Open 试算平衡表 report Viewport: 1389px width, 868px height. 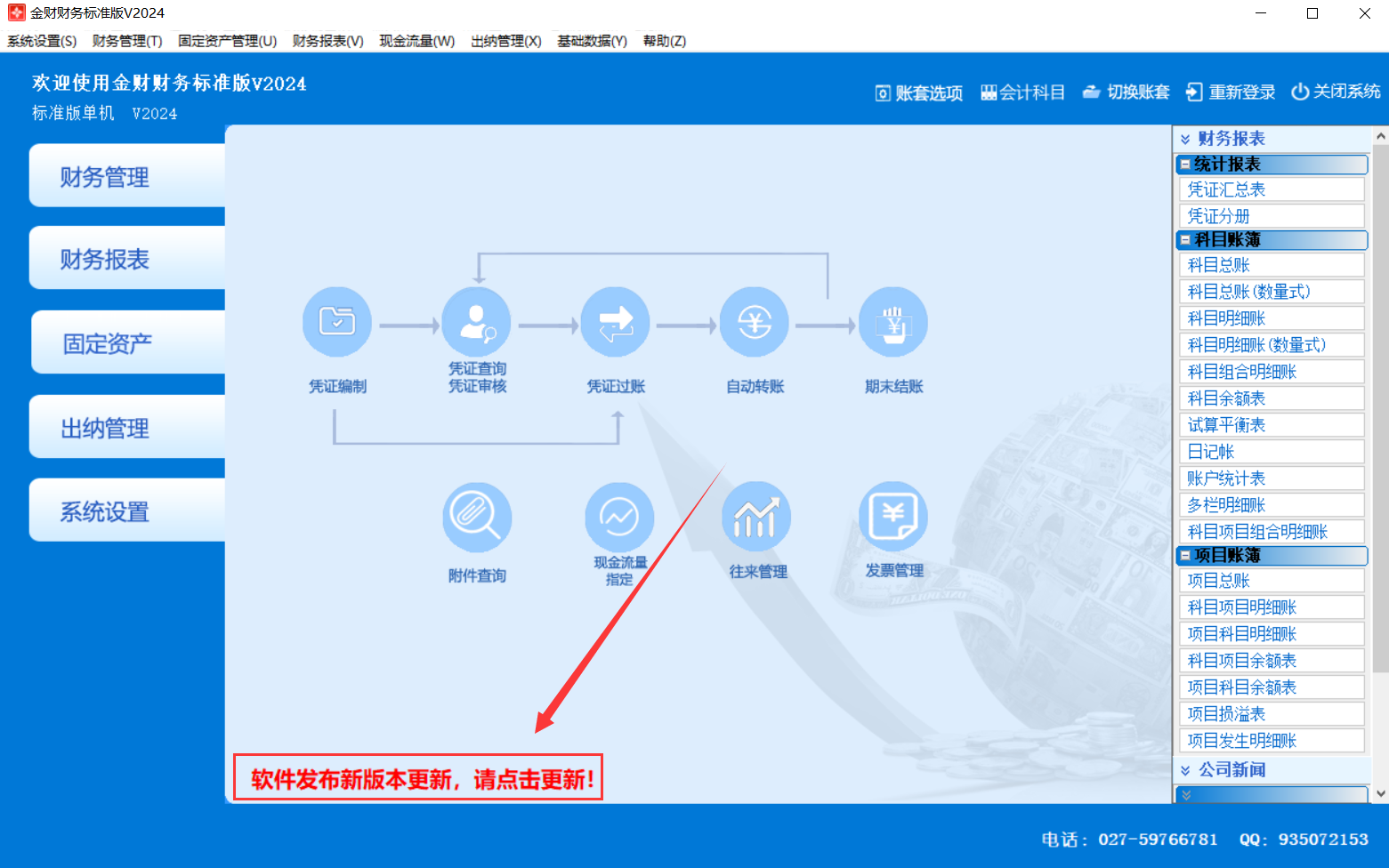pos(1272,425)
